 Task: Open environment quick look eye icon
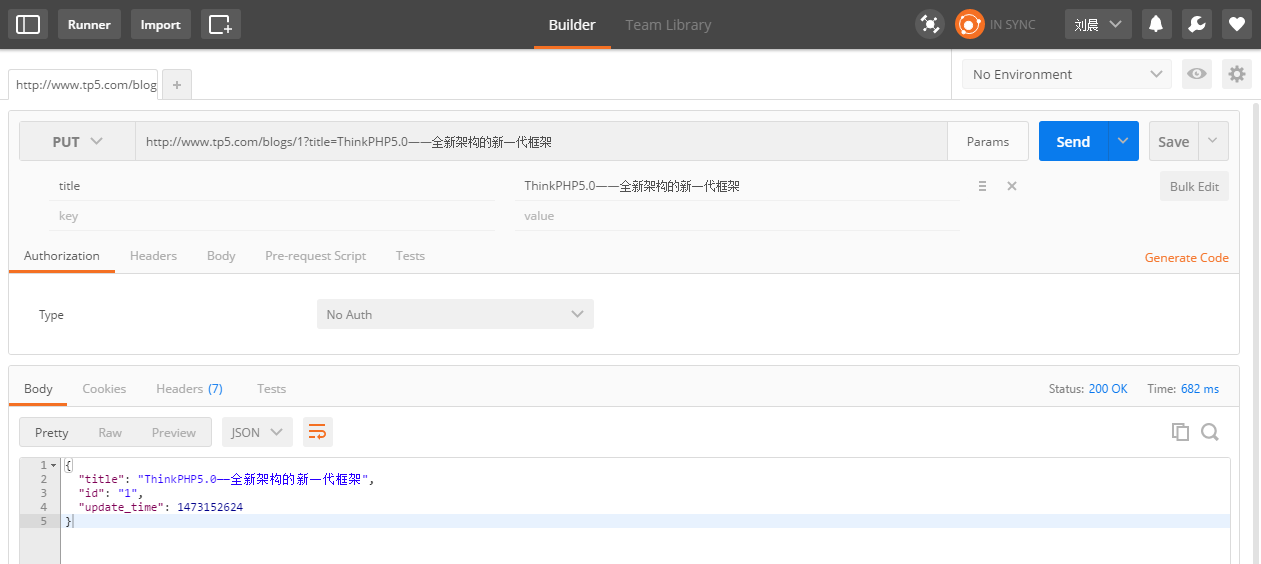pos(1196,74)
